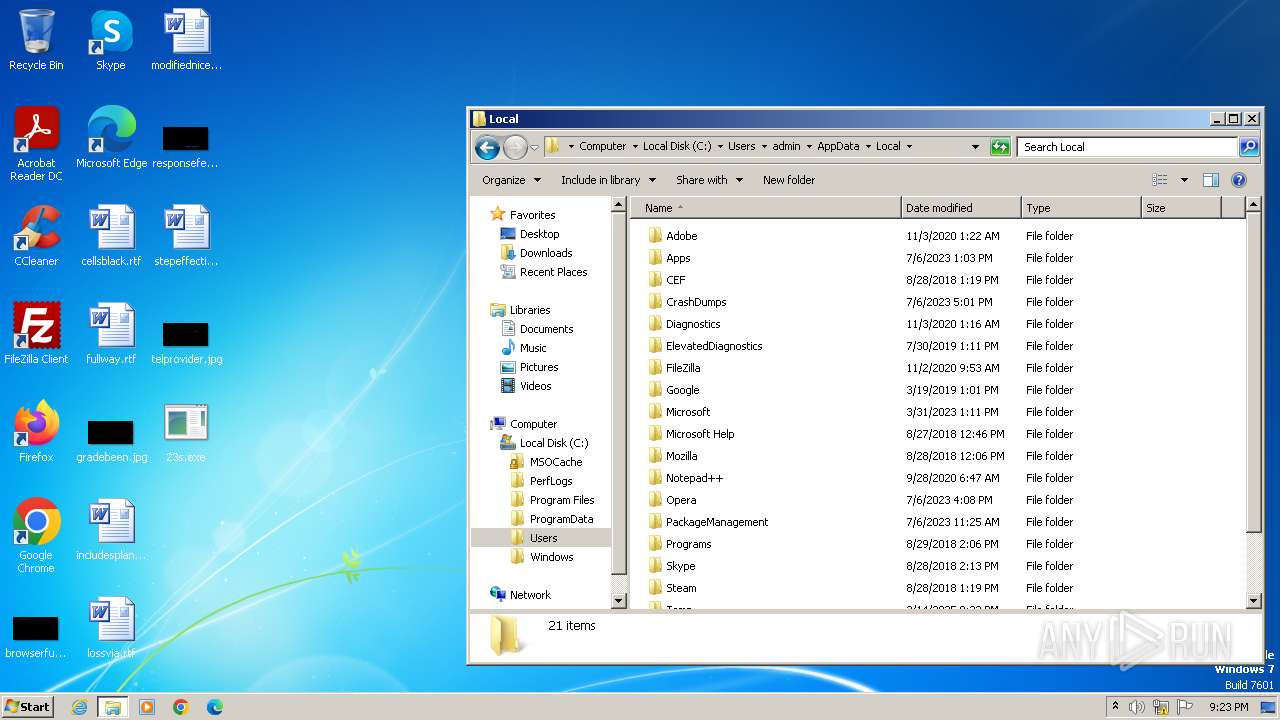The image size is (1280, 720).
Task: Select the Firefox desktop shortcut
Action: click(x=36, y=432)
